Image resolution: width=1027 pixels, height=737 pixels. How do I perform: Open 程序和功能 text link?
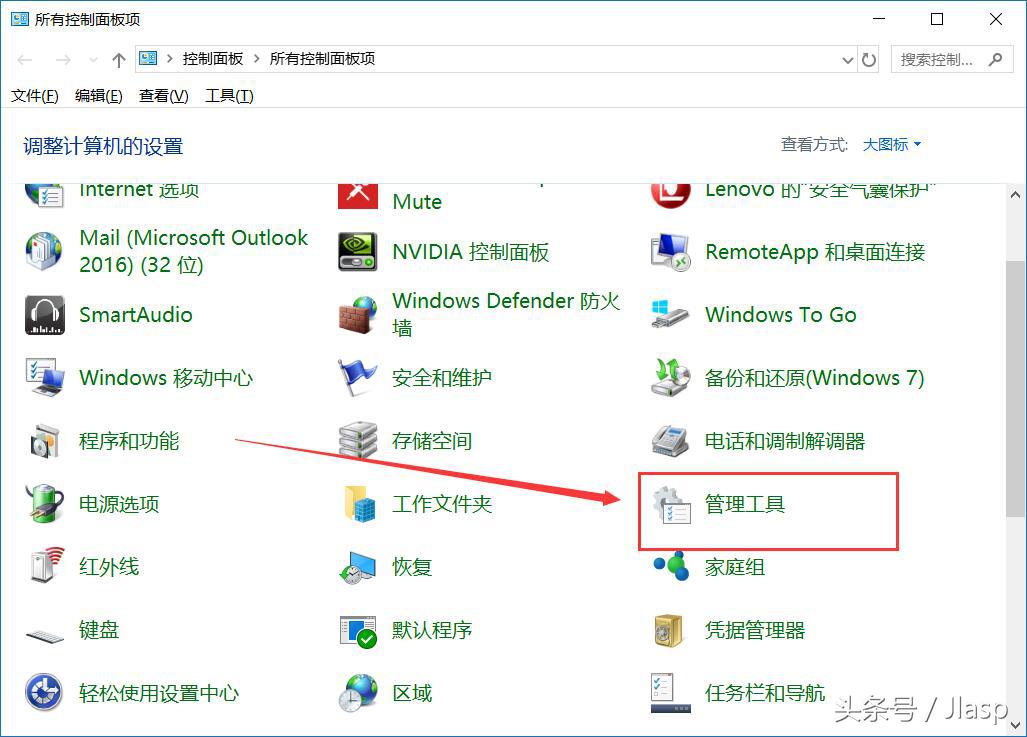click(129, 441)
